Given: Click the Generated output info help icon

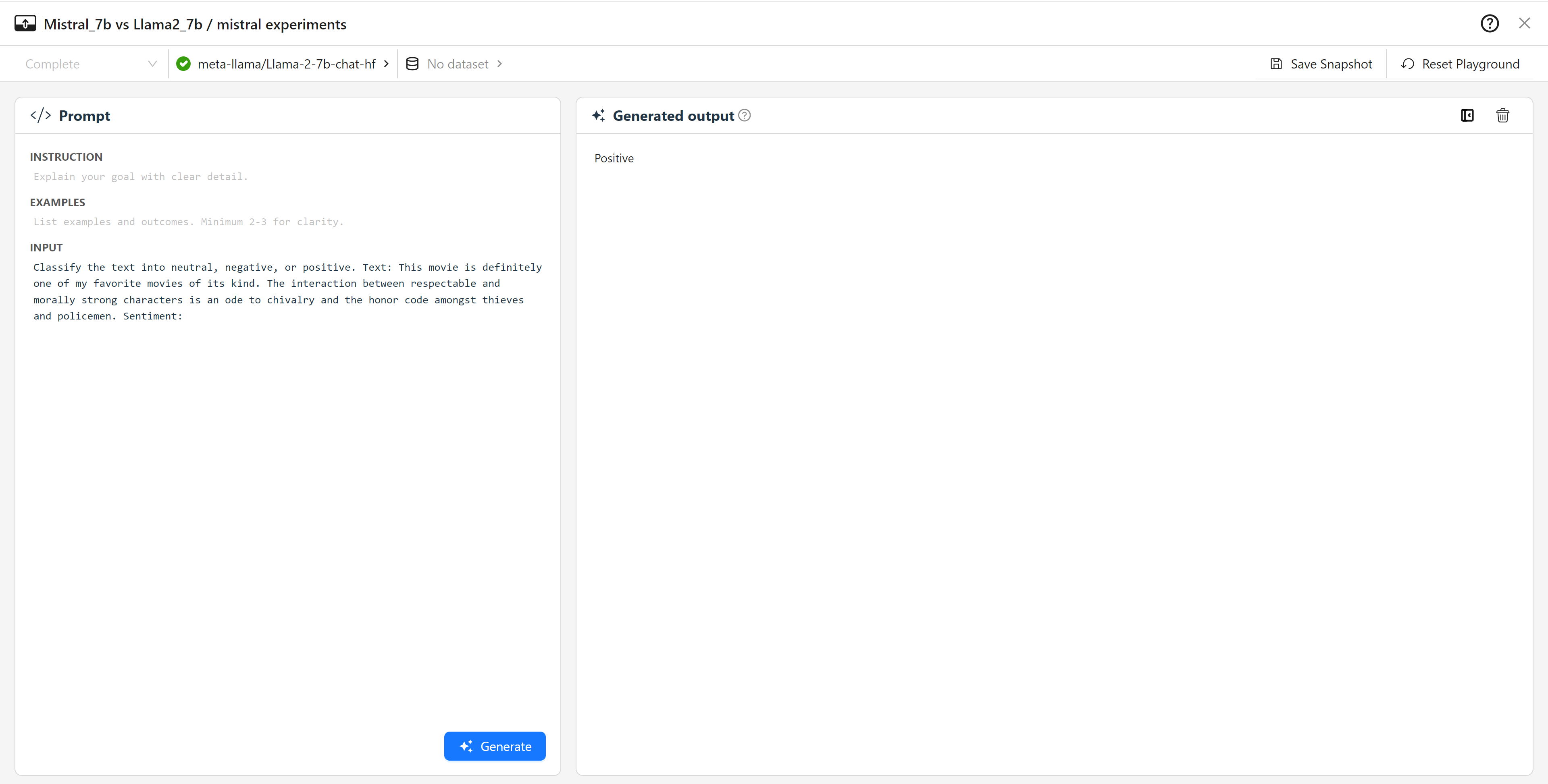Looking at the screenshot, I should [x=744, y=115].
